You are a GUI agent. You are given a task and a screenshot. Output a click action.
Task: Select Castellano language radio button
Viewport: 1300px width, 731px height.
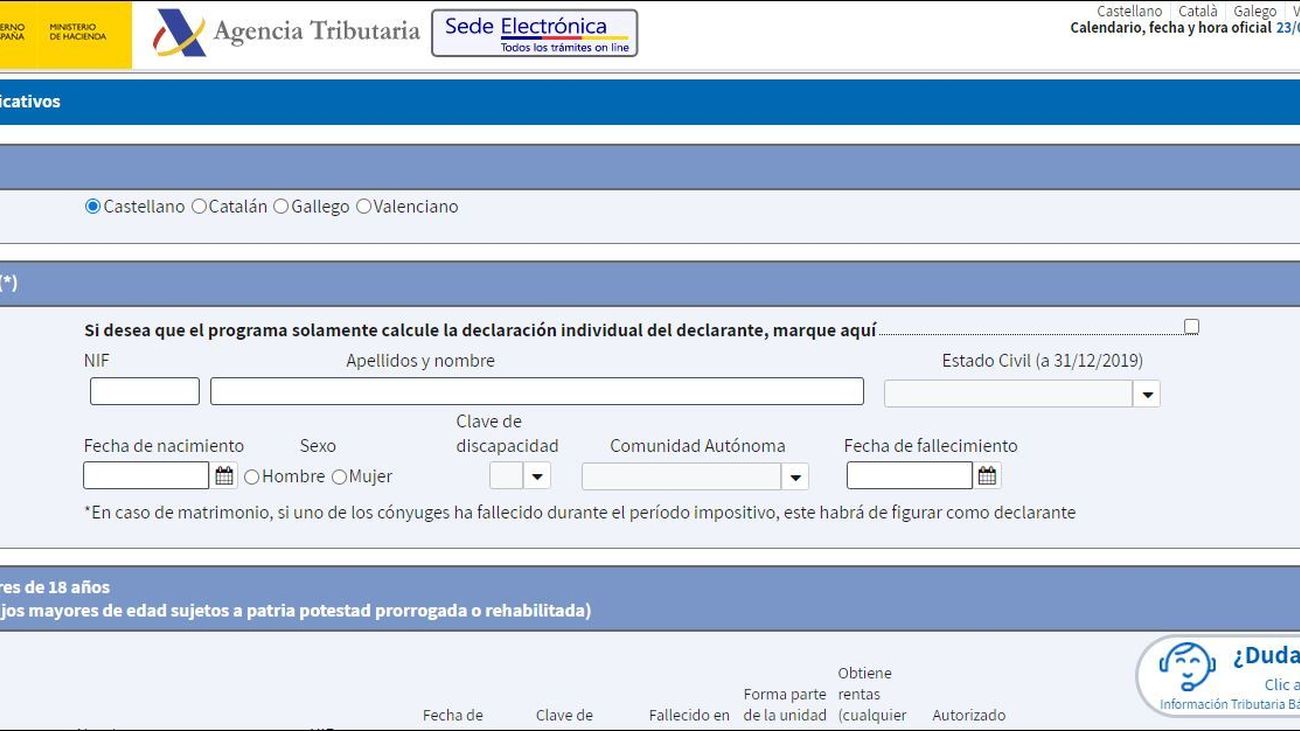[93, 207]
